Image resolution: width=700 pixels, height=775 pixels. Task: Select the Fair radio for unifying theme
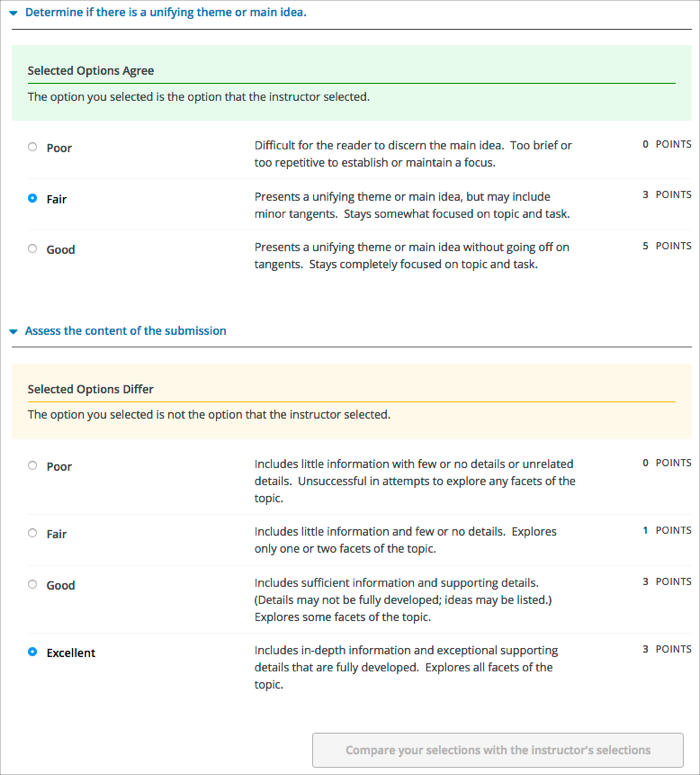[x=33, y=199]
